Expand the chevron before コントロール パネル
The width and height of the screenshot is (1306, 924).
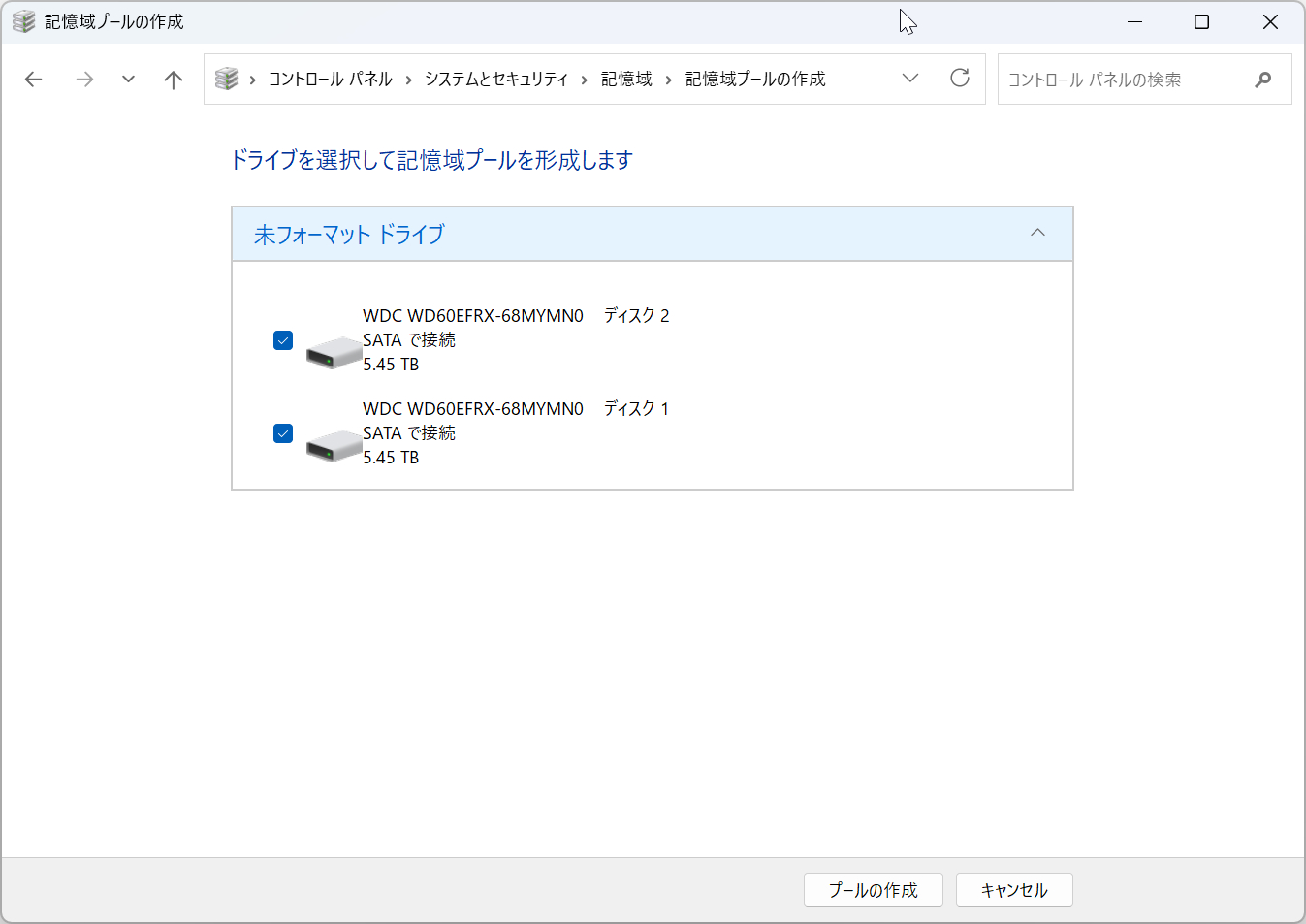252,80
